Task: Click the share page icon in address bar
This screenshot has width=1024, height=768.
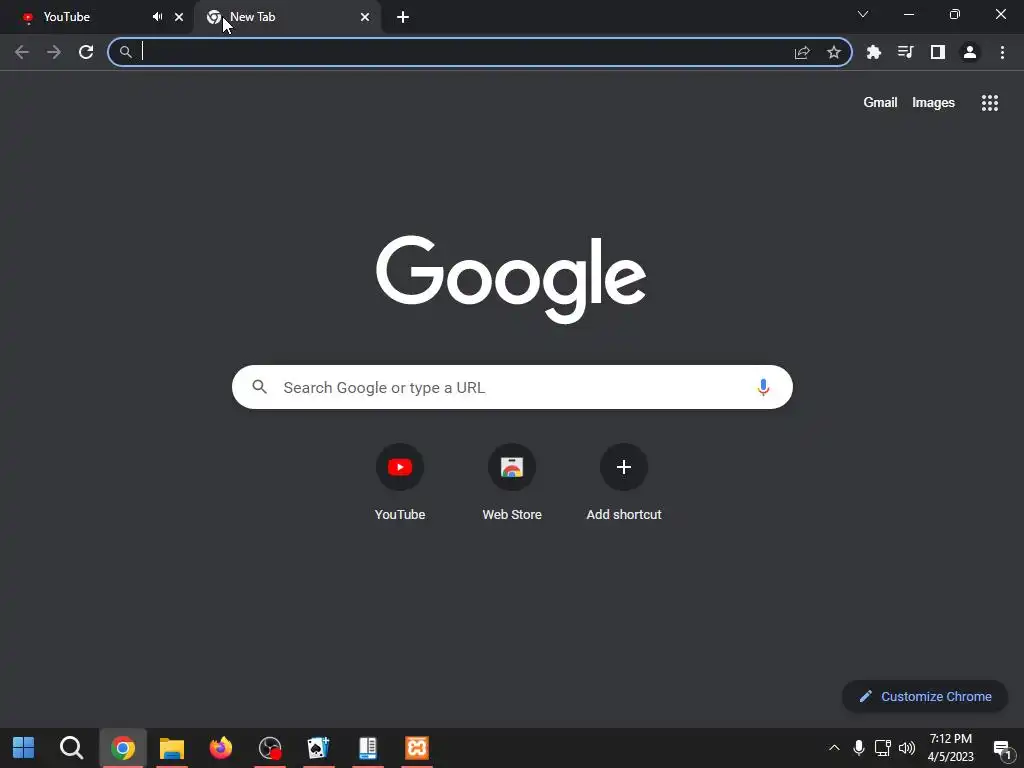Action: tap(802, 52)
